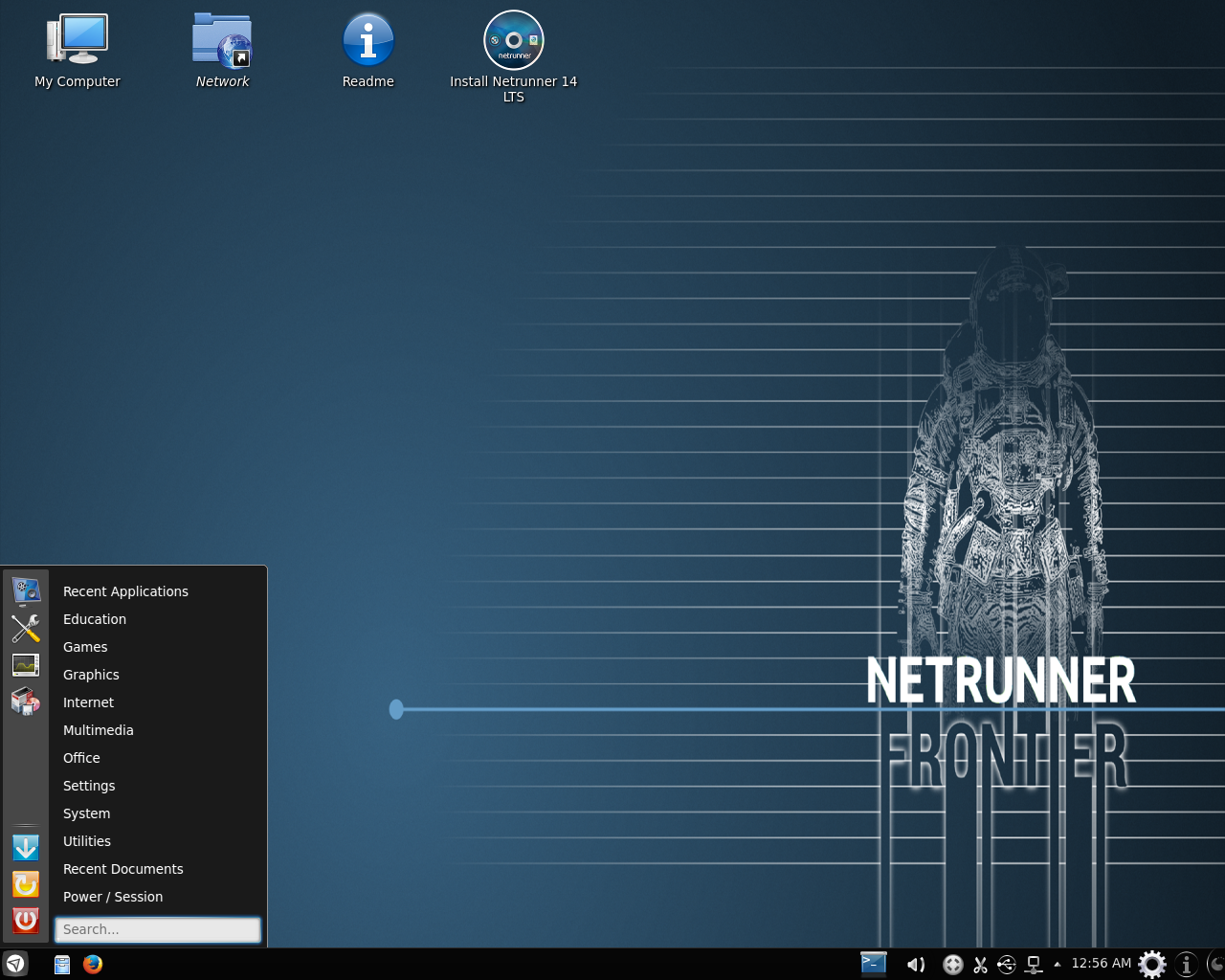Click the volume speaker tray icon
The height and width of the screenshot is (980, 1225).
point(916,965)
